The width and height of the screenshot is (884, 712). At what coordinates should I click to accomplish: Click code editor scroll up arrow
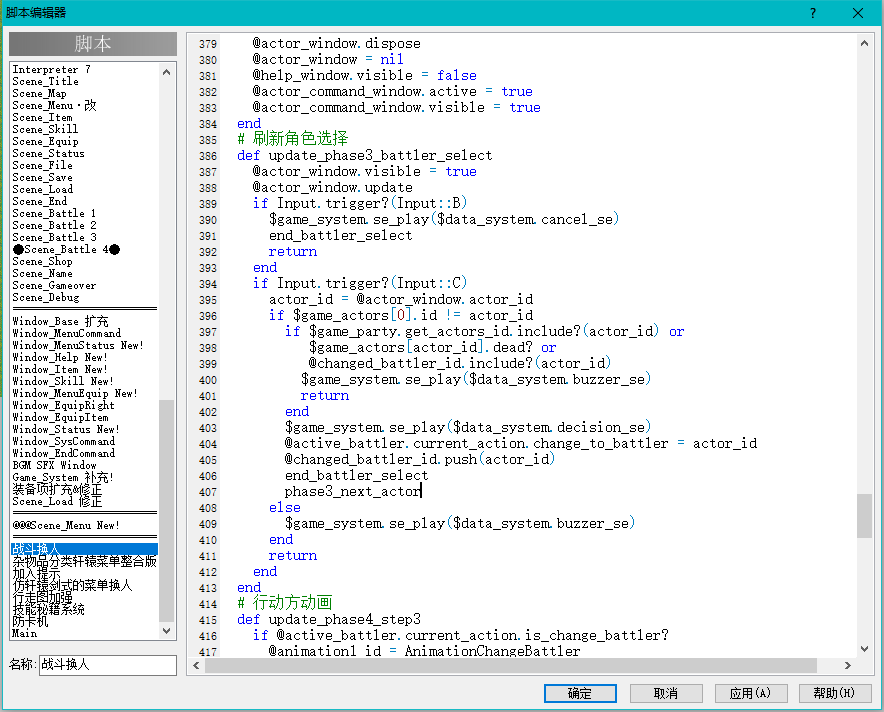coord(864,43)
